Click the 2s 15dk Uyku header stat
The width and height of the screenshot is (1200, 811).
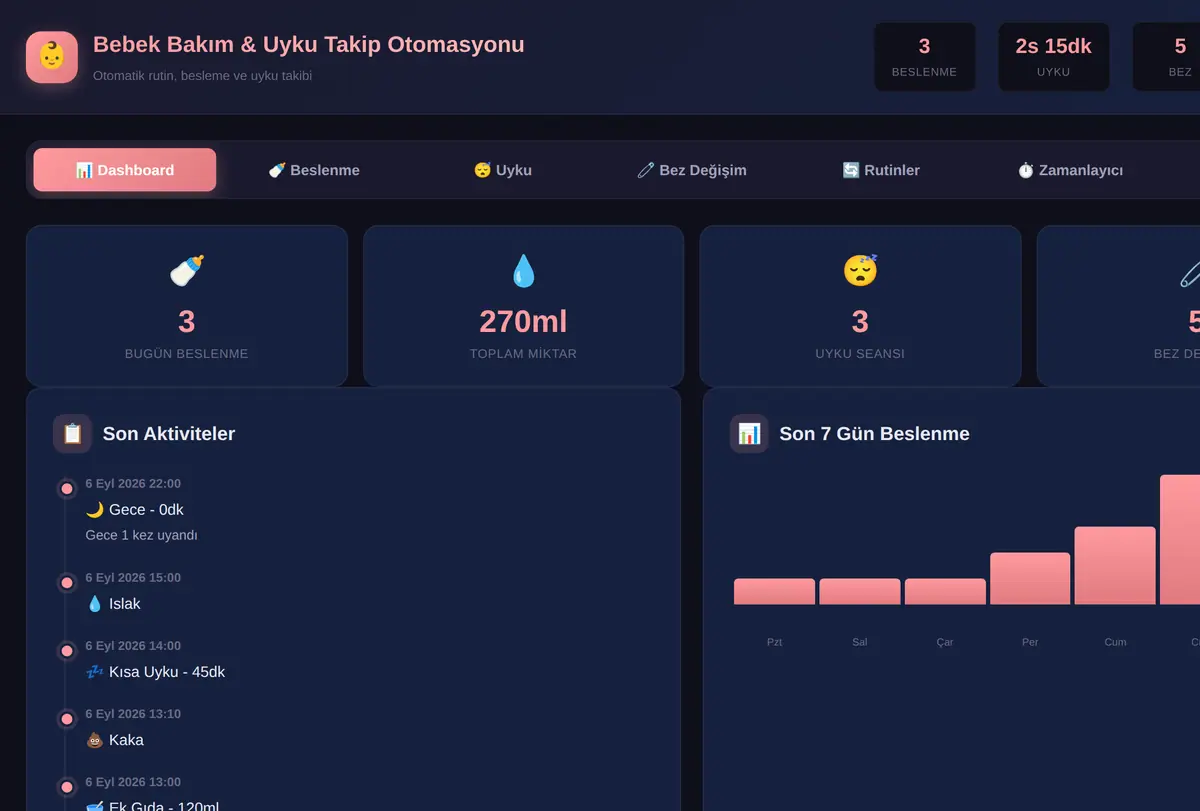(1053, 57)
